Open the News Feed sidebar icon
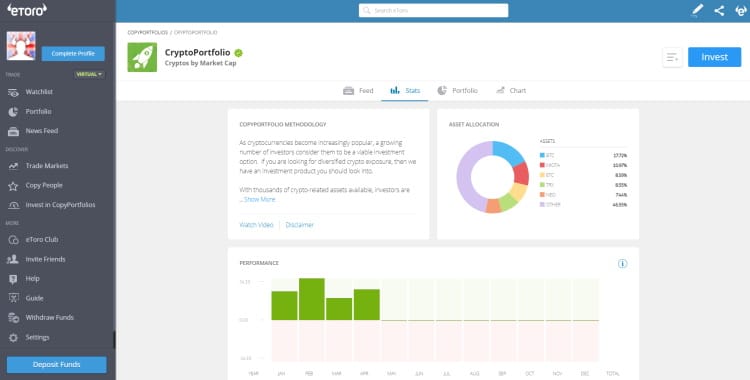This screenshot has width=750, height=380. tap(13, 131)
